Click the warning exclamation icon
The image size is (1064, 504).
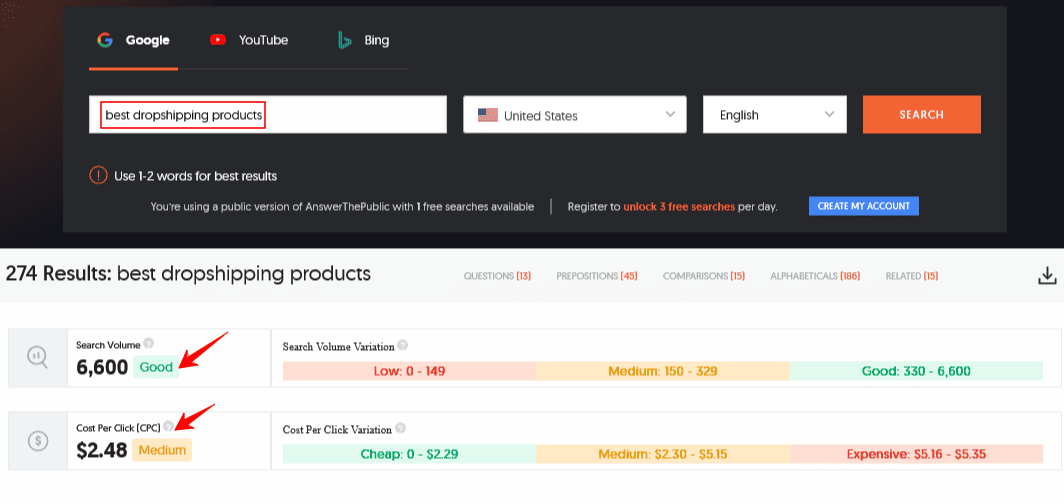click(x=98, y=176)
